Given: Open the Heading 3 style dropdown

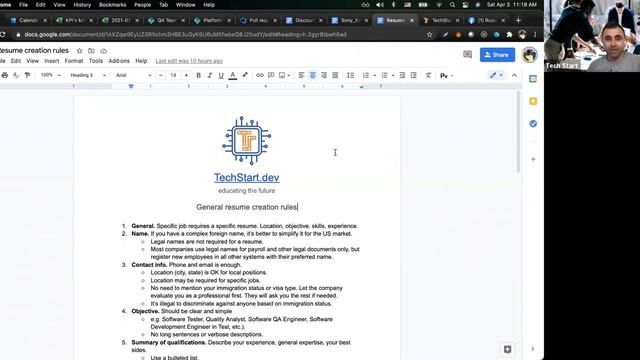Looking at the screenshot, I should click(x=88, y=75).
